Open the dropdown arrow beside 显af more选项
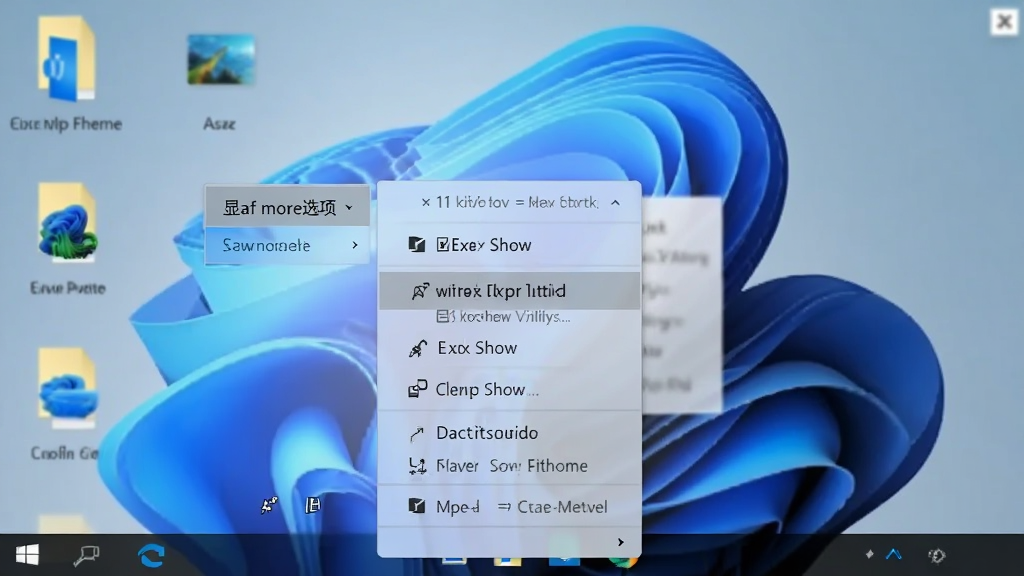1024x576 pixels. click(x=349, y=208)
